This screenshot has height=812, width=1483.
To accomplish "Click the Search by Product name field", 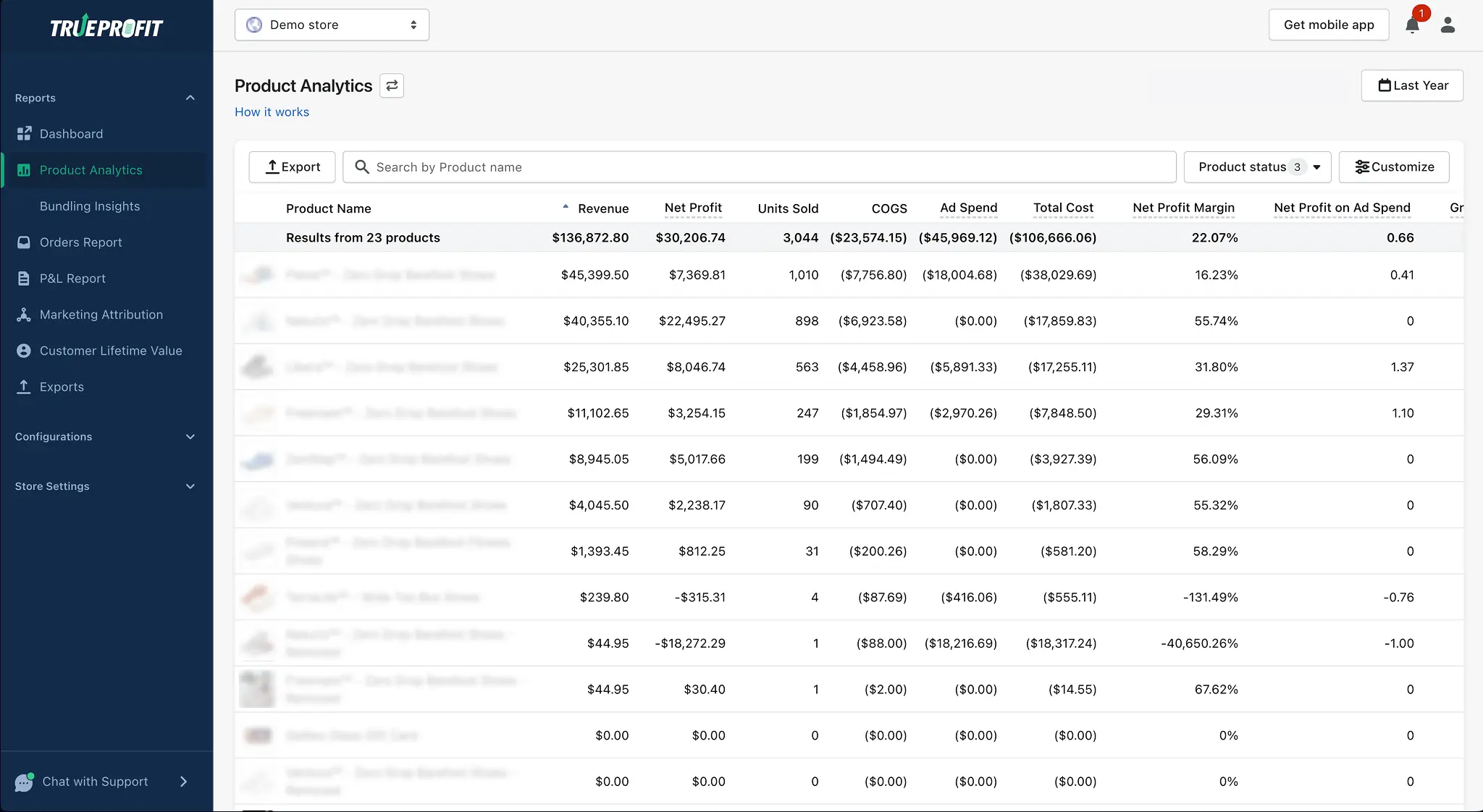I will (x=760, y=166).
